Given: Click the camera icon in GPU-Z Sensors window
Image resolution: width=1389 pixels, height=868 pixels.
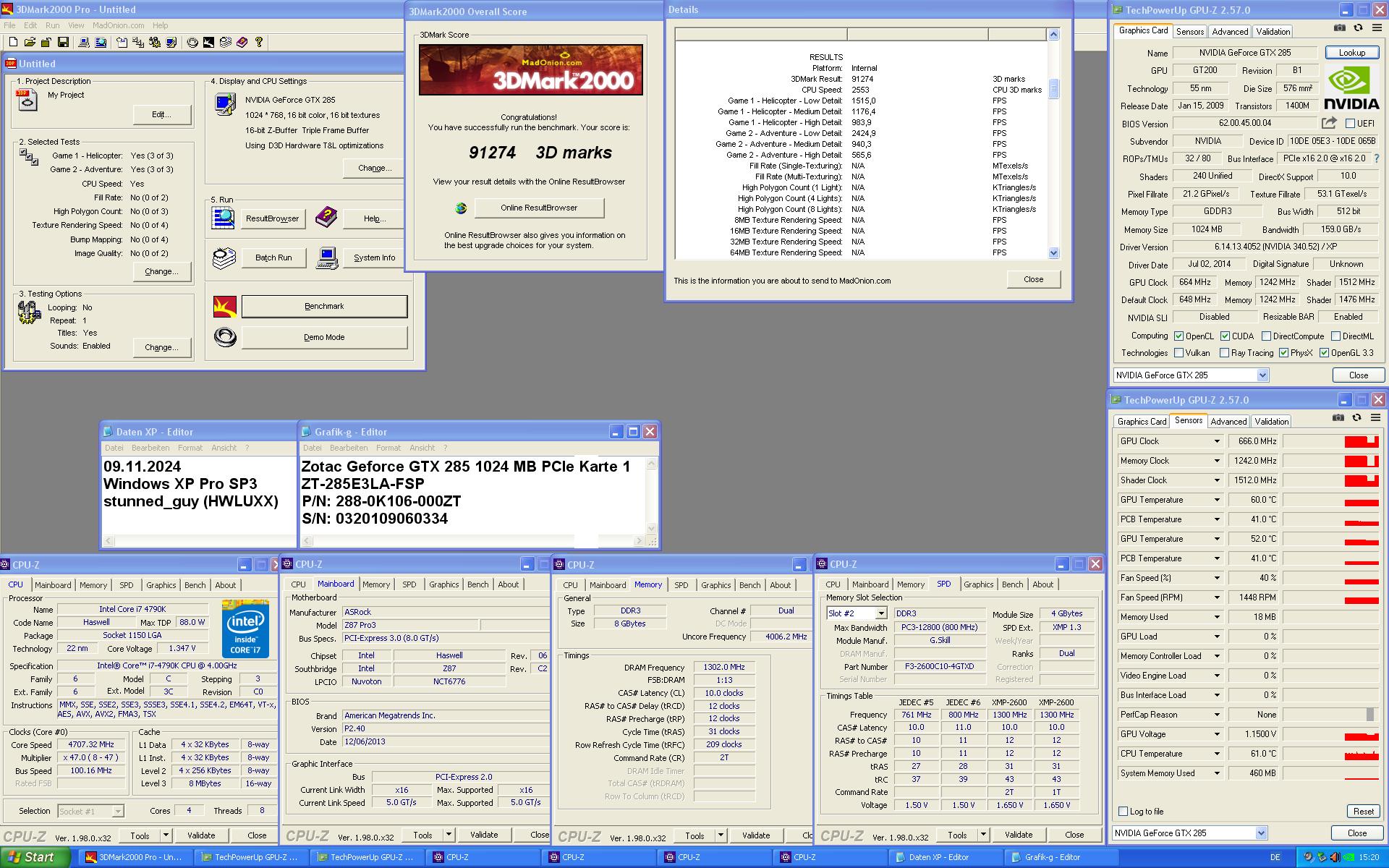Looking at the screenshot, I should pos(1338,417).
